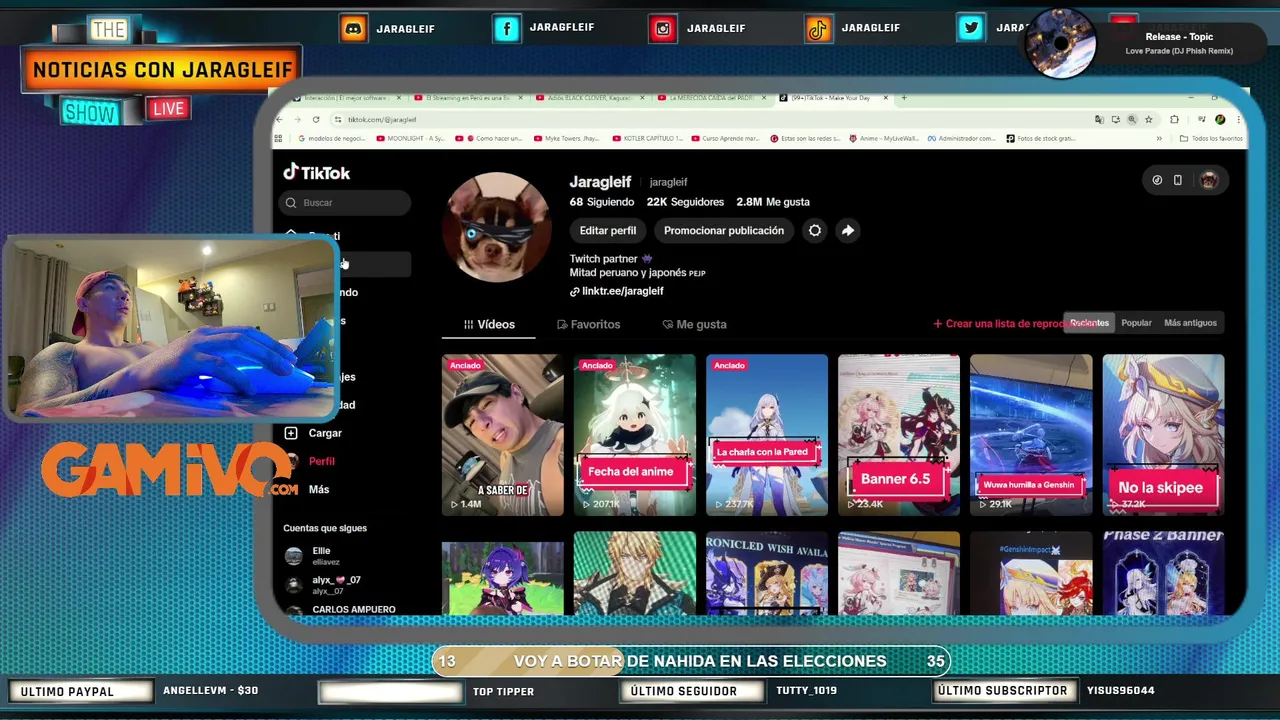Switch to the Me gusta tab

pyautogui.click(x=695, y=324)
